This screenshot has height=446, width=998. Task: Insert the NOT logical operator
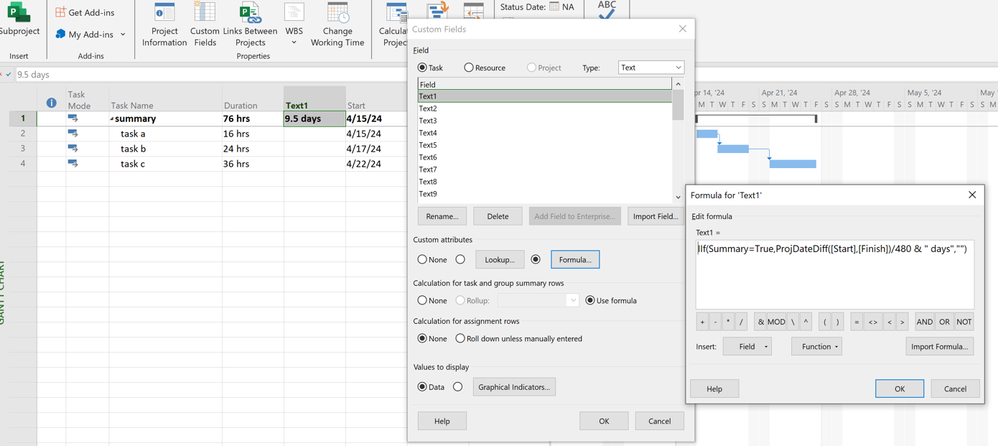964,322
